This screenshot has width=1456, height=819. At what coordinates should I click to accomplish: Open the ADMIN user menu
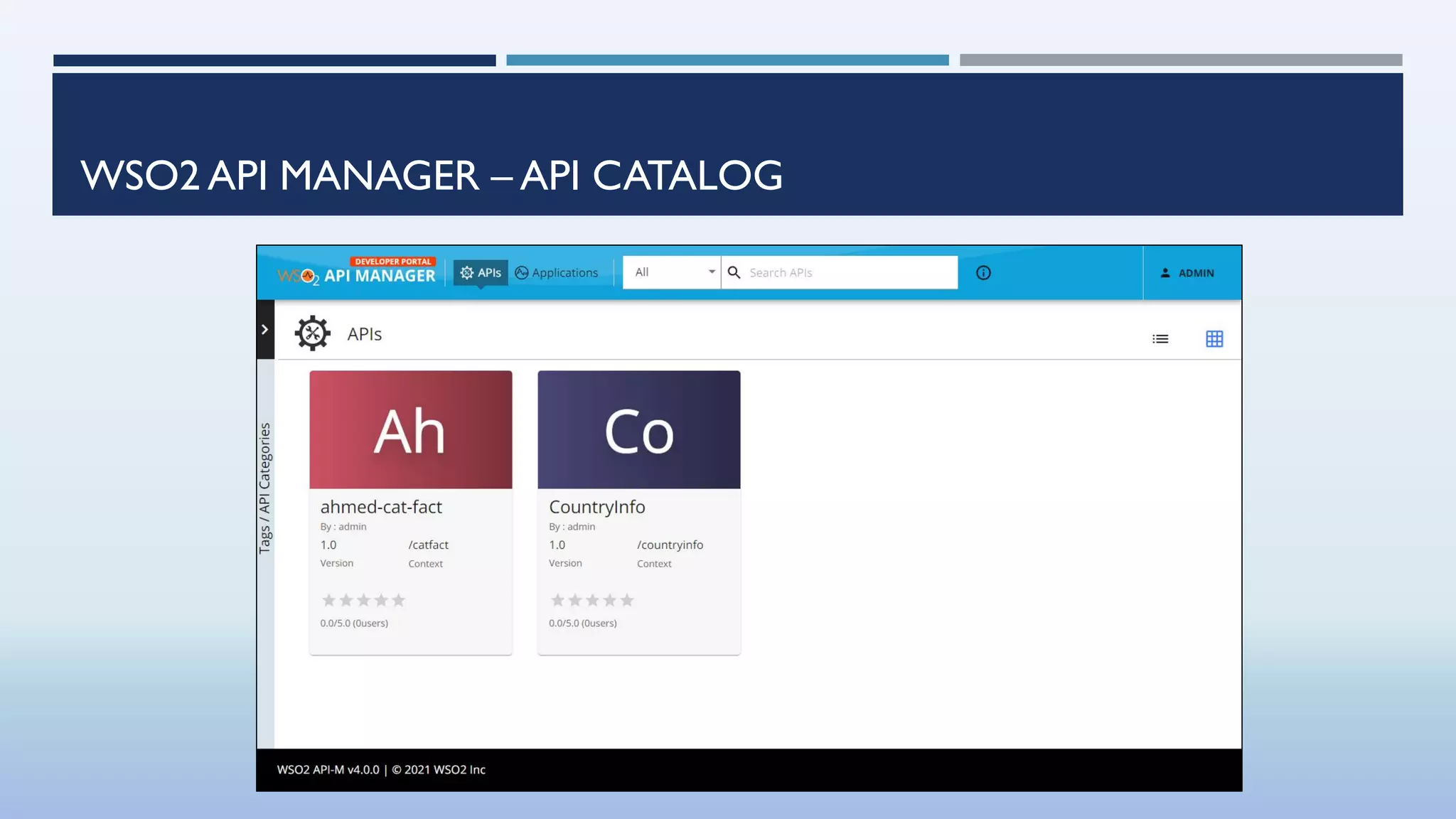(1187, 273)
